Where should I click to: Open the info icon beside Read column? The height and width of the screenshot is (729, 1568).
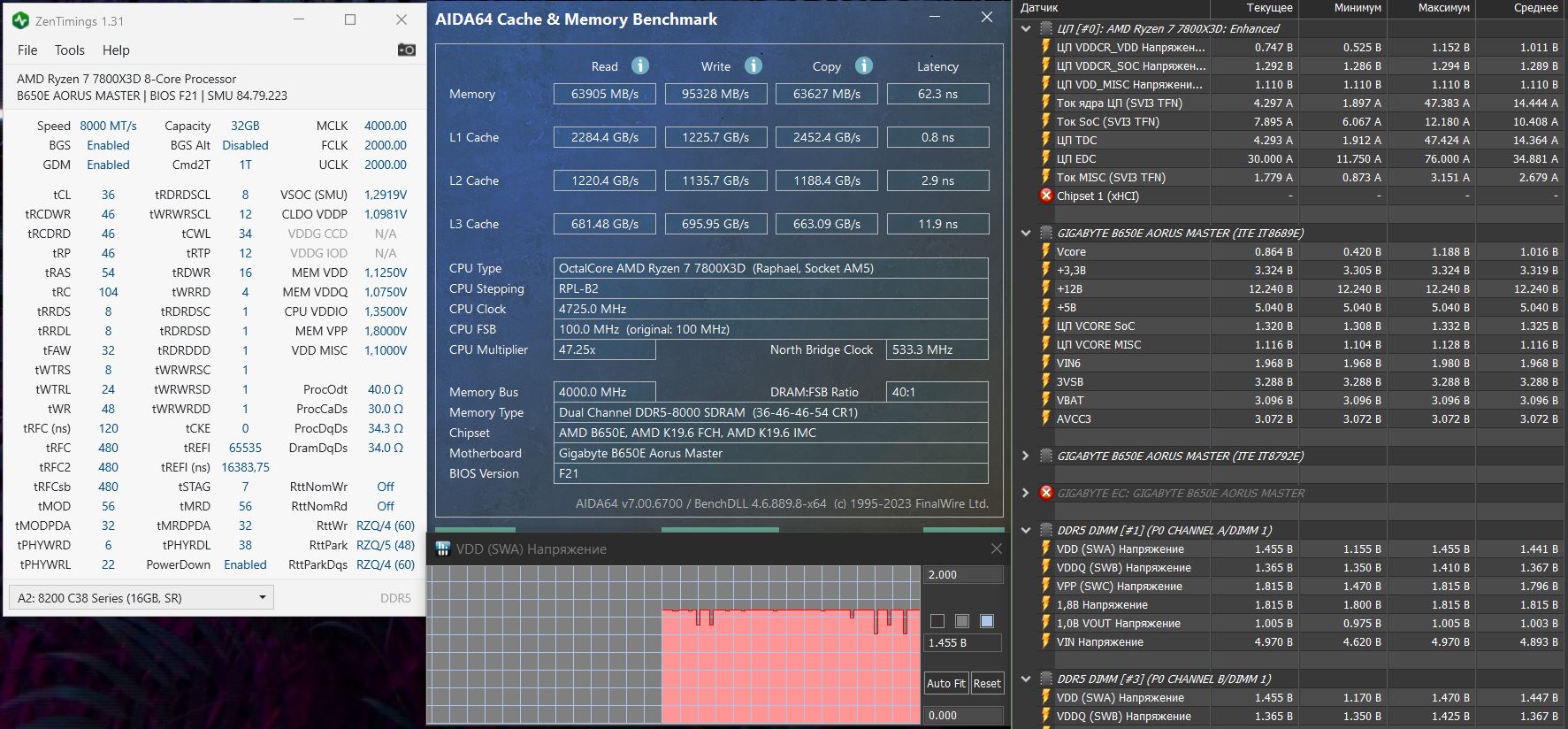(640, 65)
